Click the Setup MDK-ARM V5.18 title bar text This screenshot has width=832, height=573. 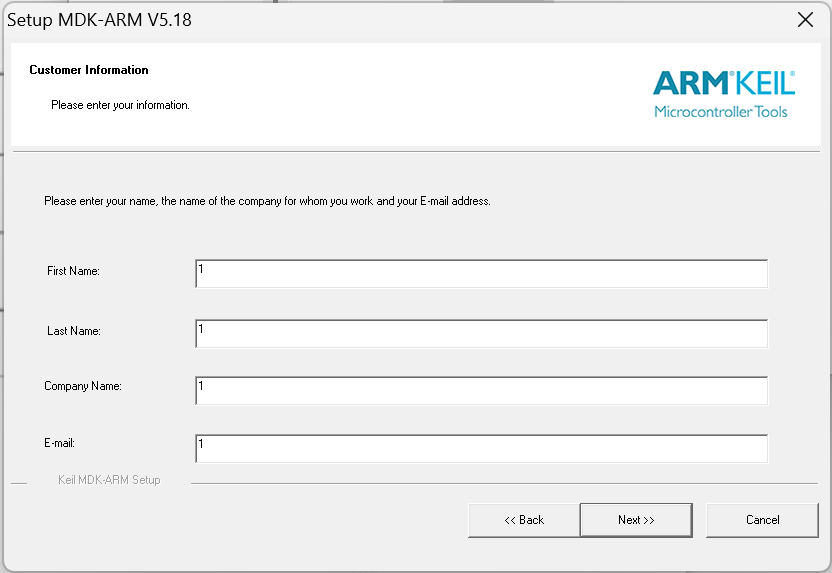click(99, 20)
